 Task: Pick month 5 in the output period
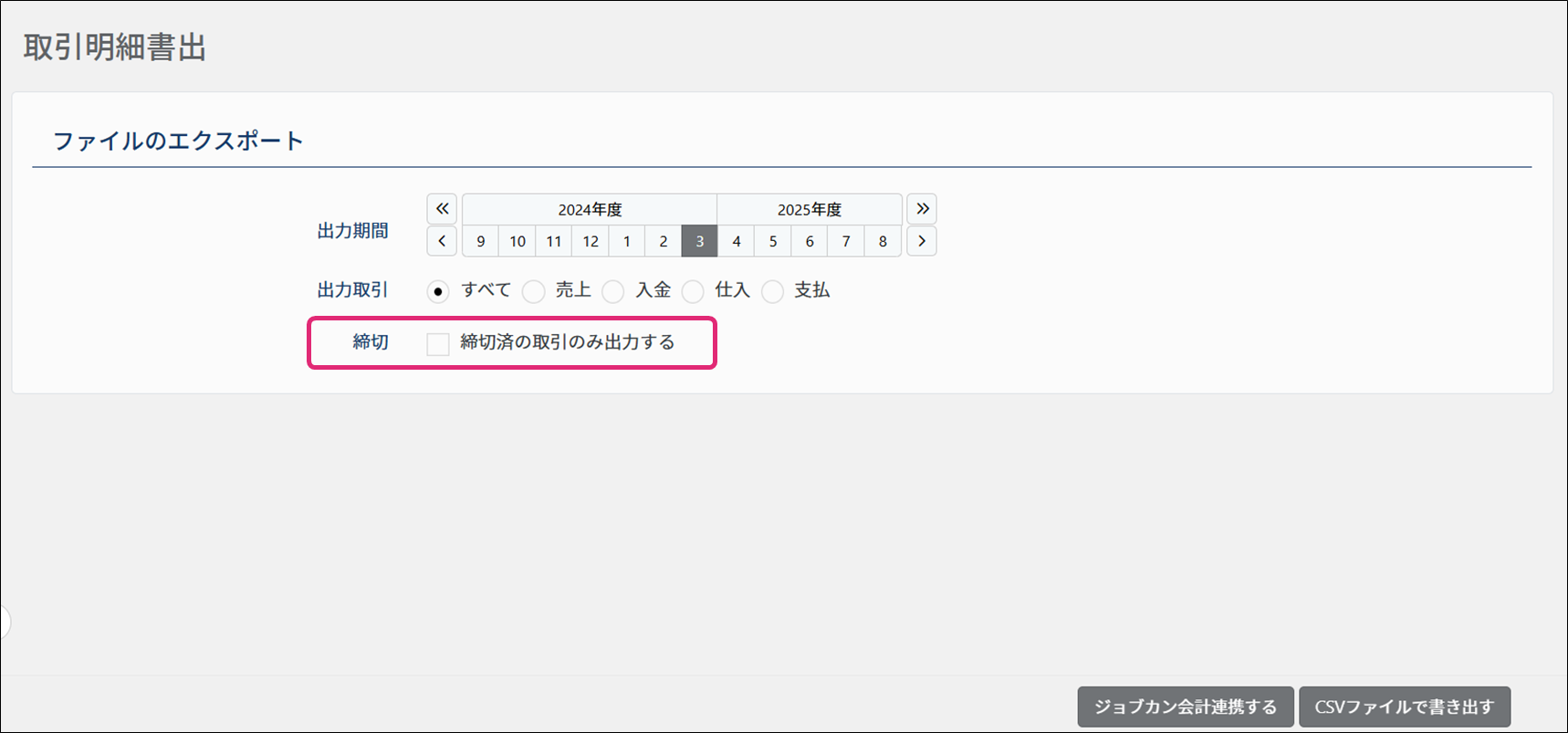click(x=773, y=241)
